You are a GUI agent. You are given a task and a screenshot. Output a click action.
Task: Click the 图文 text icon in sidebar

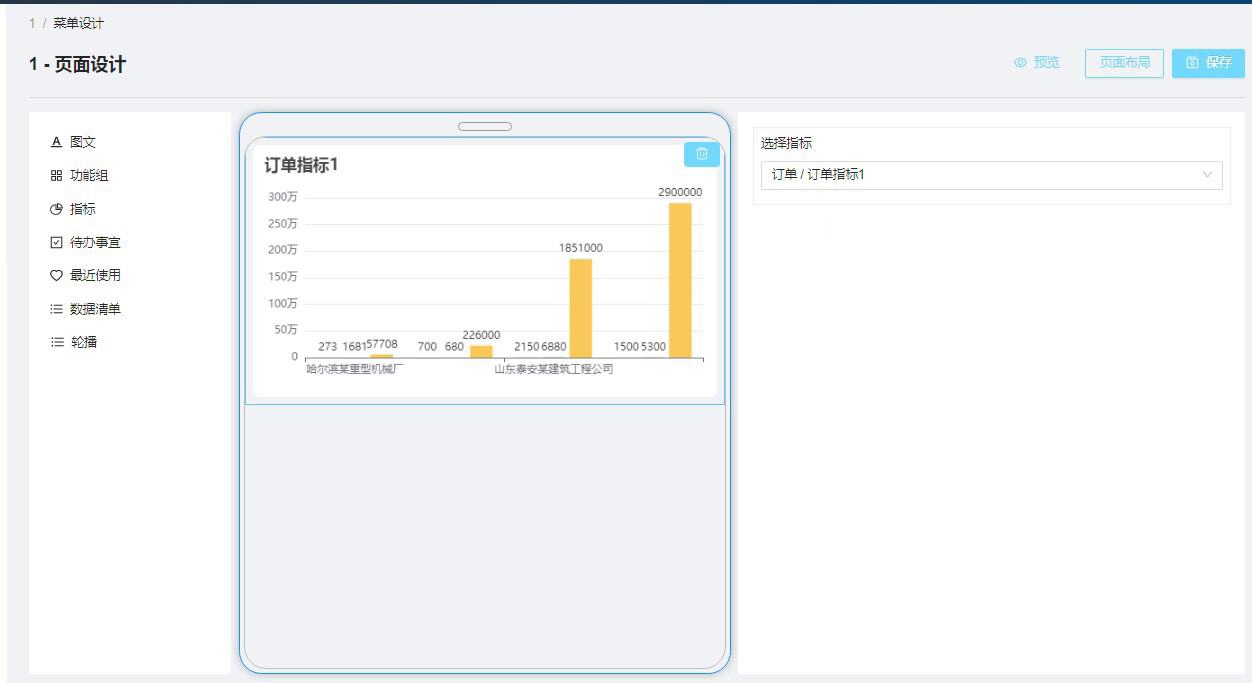pyautogui.click(x=56, y=142)
